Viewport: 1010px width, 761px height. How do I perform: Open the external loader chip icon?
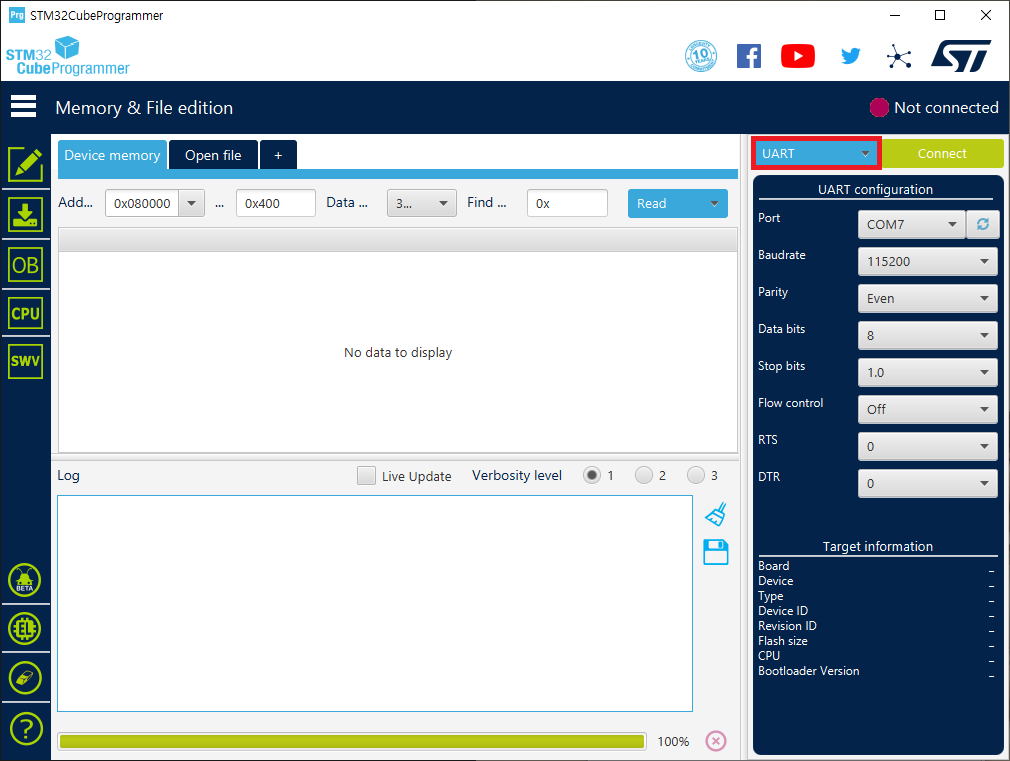(24, 628)
